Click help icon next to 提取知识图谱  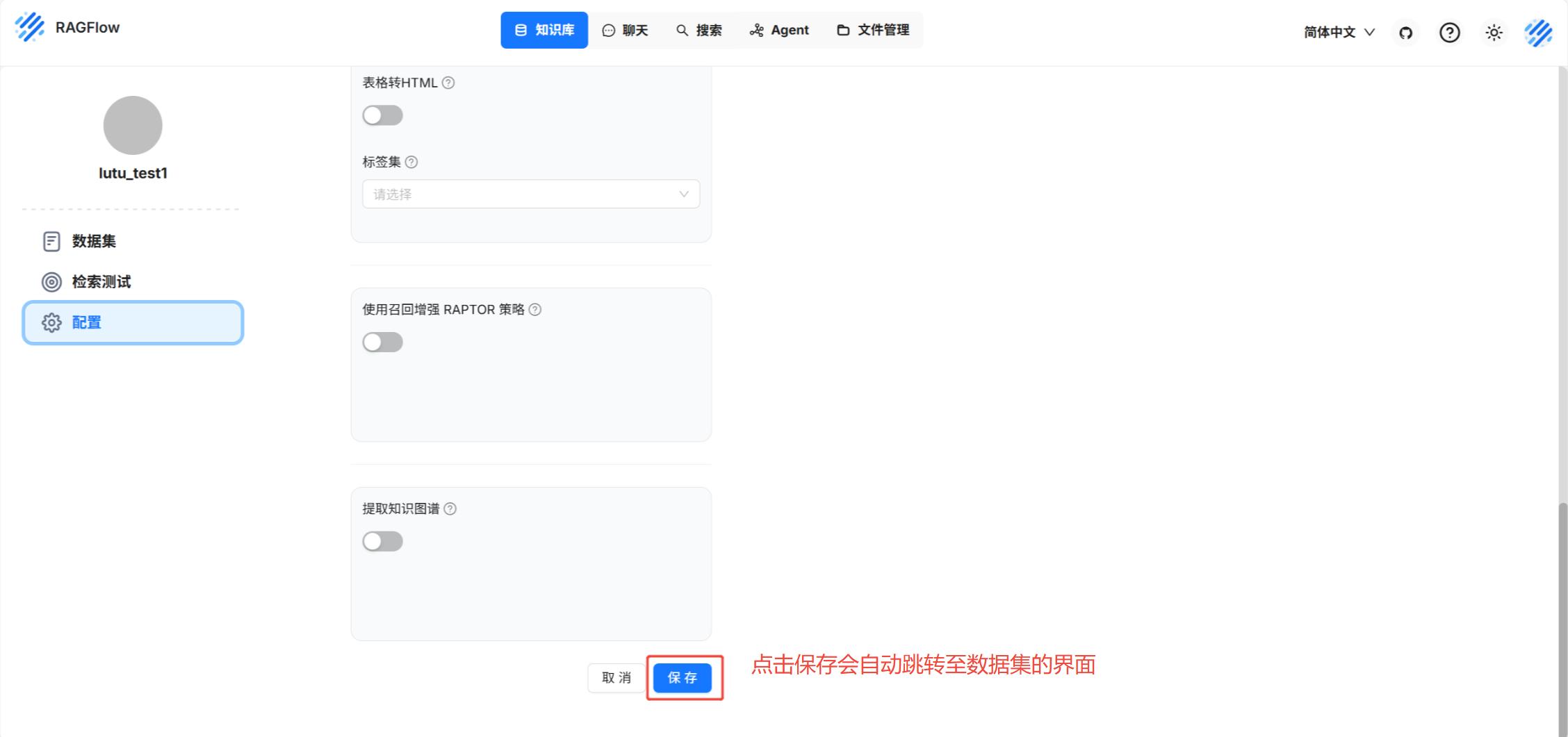[x=450, y=509]
